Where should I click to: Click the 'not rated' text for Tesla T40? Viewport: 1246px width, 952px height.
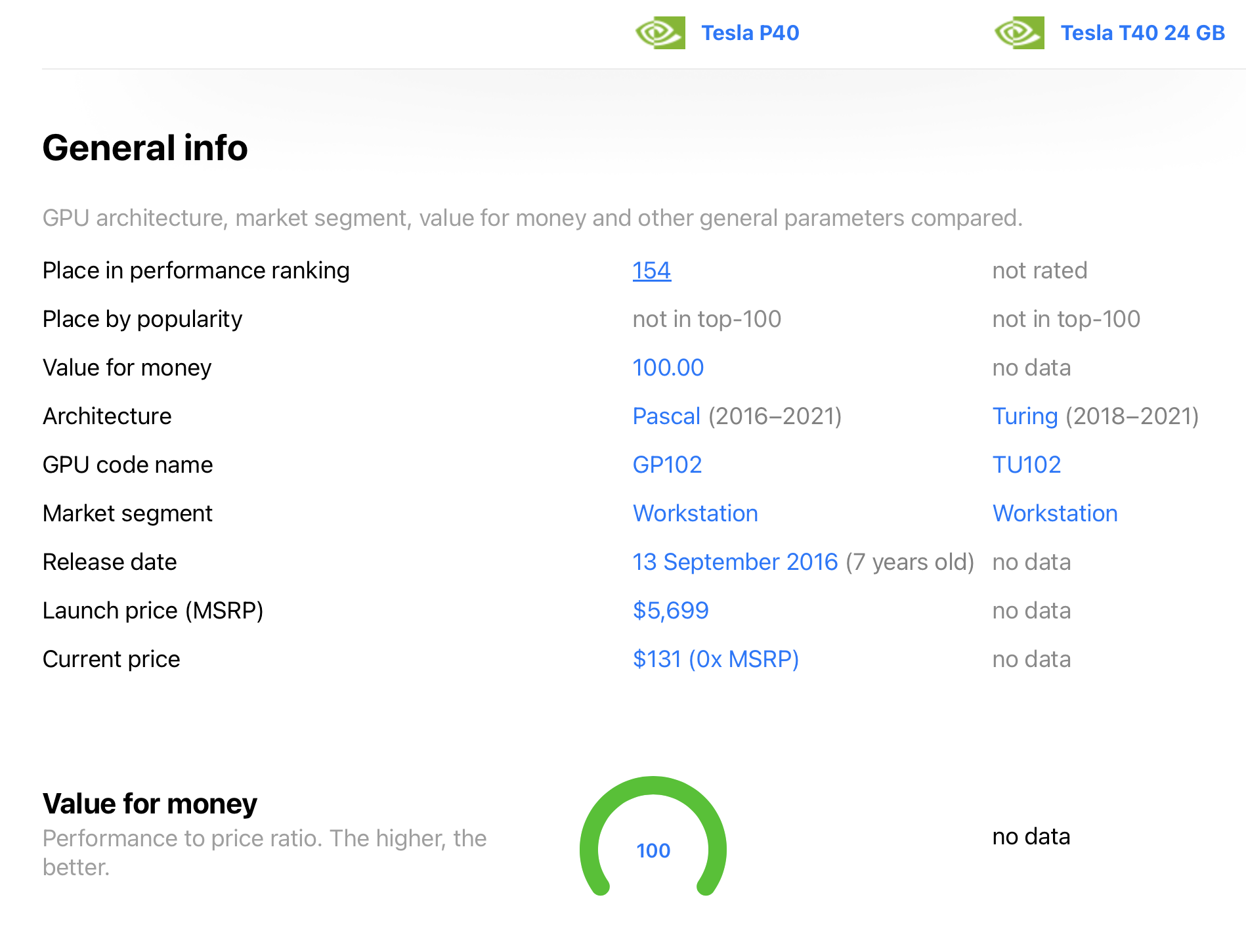click(1040, 270)
